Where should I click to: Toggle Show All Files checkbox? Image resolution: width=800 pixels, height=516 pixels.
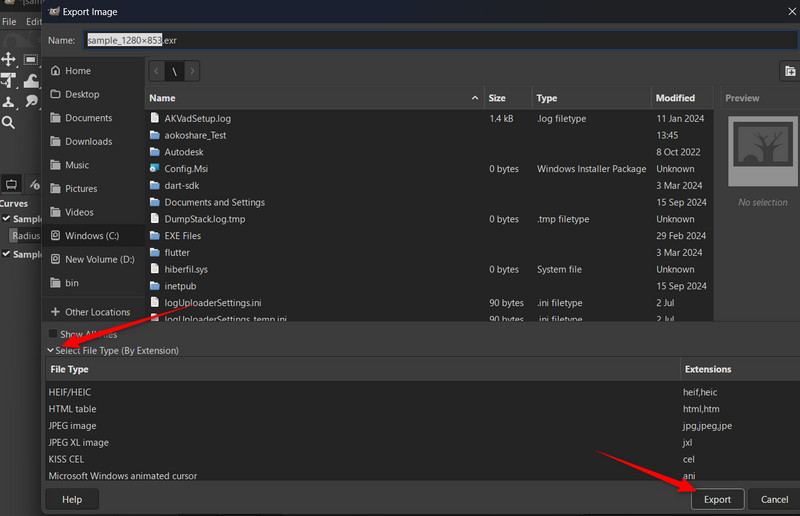(x=53, y=334)
